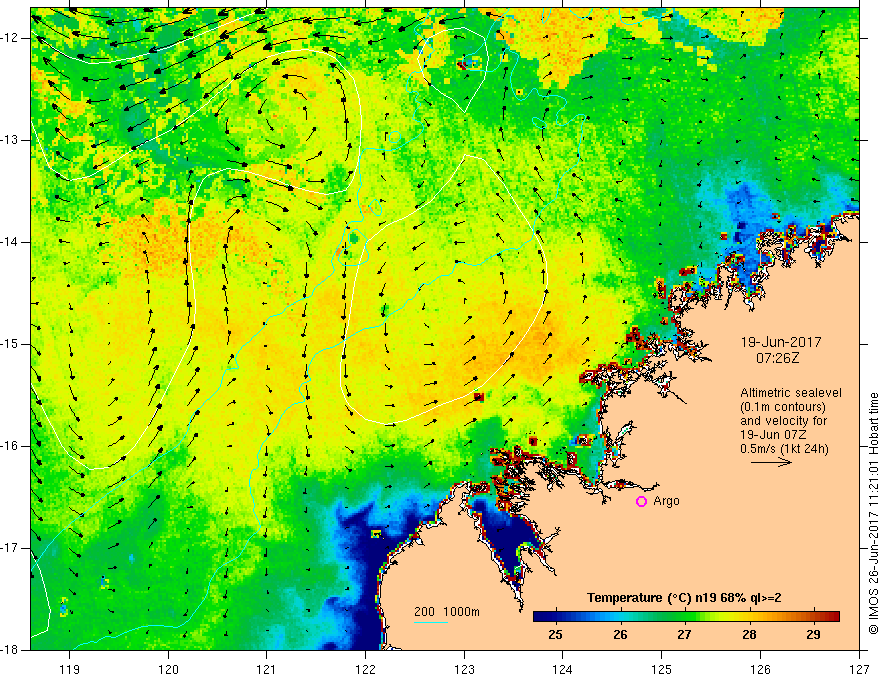Click longitude label 123 on axis
The image size is (880, 680).
click(x=464, y=669)
